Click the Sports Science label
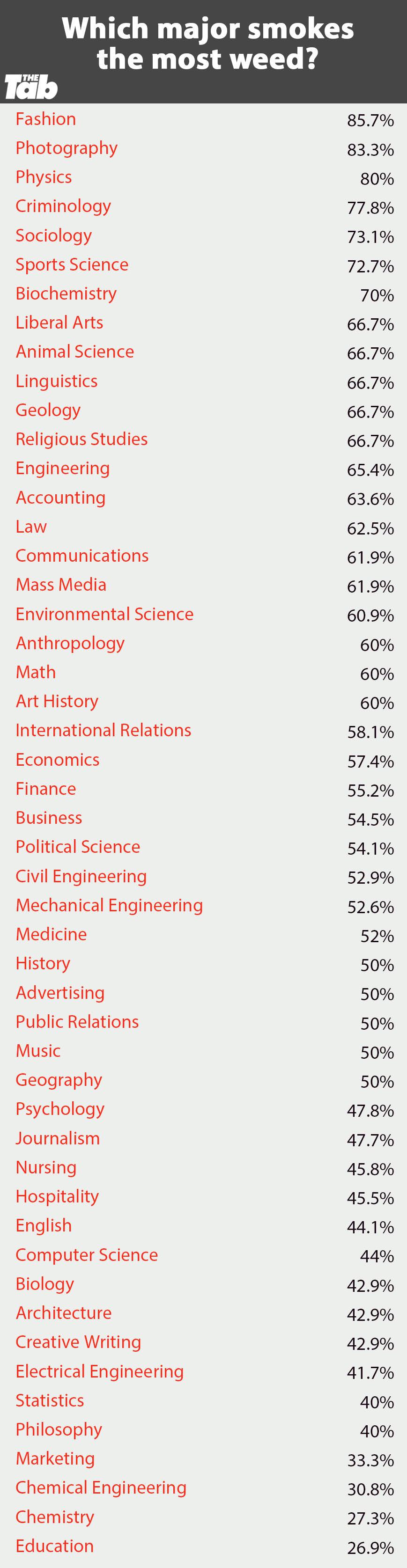The width and height of the screenshot is (407, 1568). click(72, 264)
